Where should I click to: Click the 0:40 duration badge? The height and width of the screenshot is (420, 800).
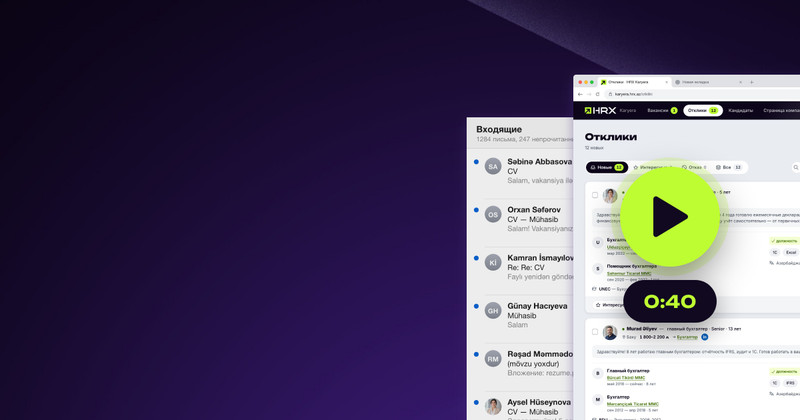click(670, 301)
